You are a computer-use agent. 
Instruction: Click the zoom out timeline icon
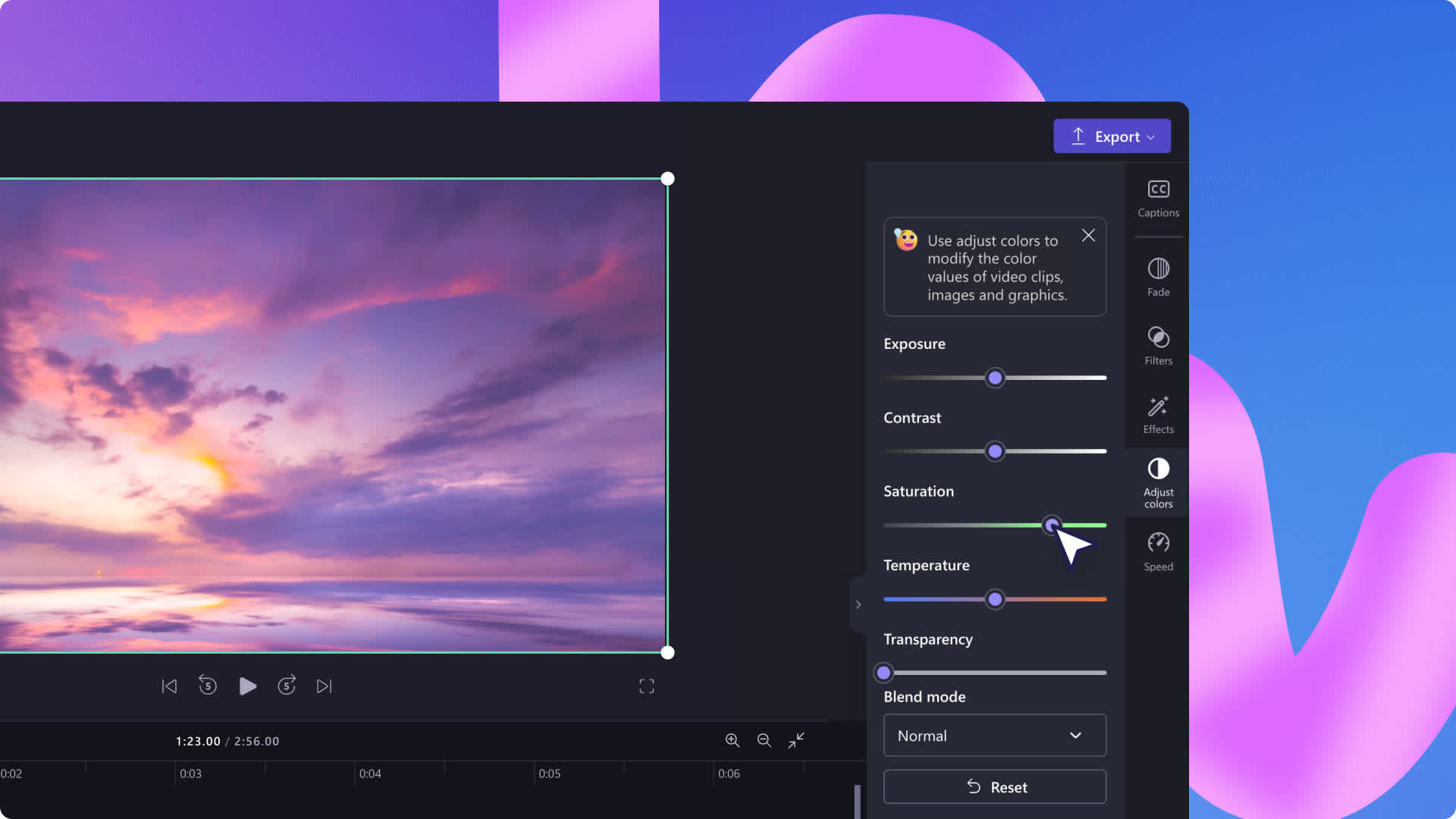(x=763, y=740)
